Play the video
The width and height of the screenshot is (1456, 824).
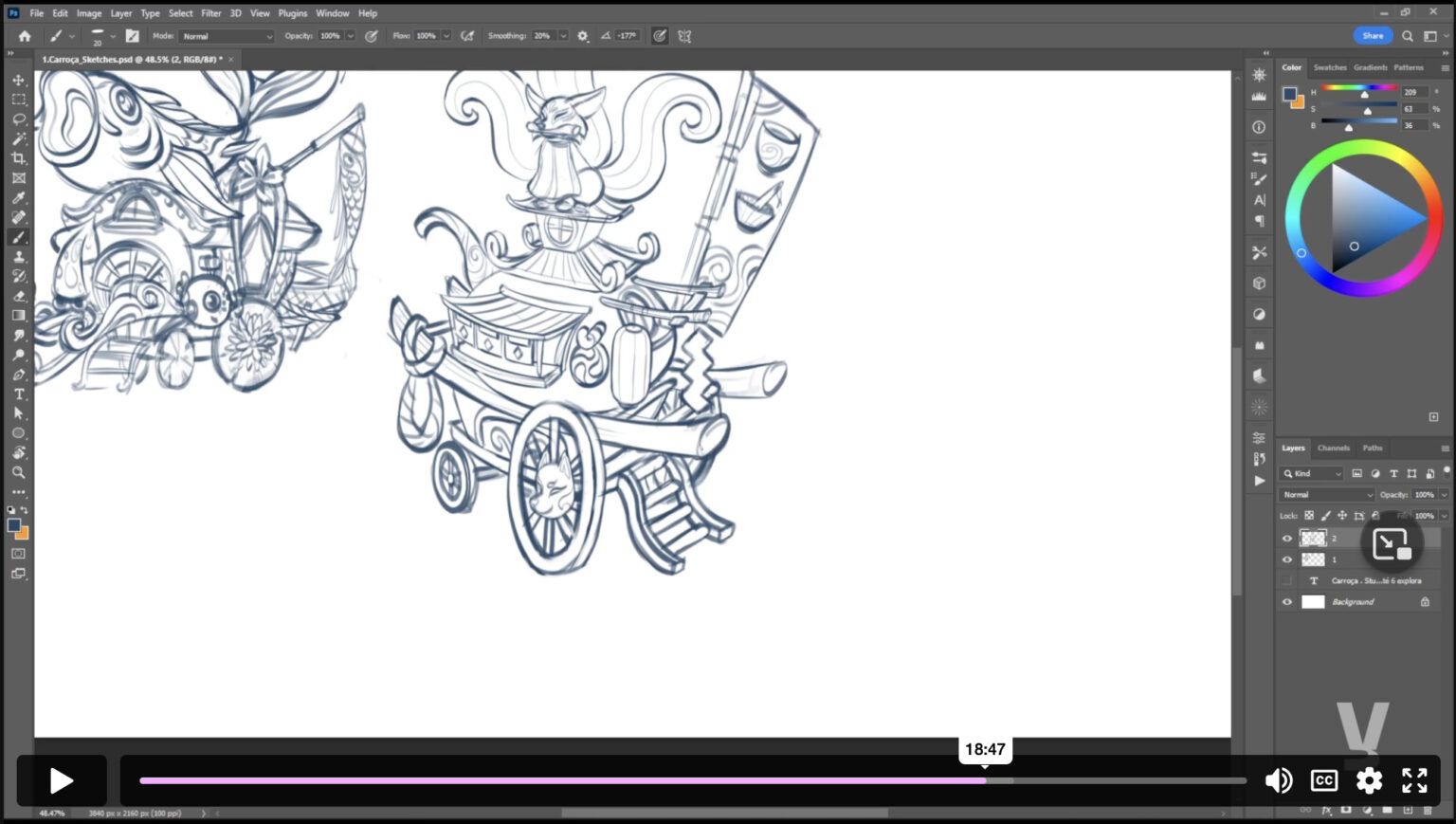[x=62, y=780]
